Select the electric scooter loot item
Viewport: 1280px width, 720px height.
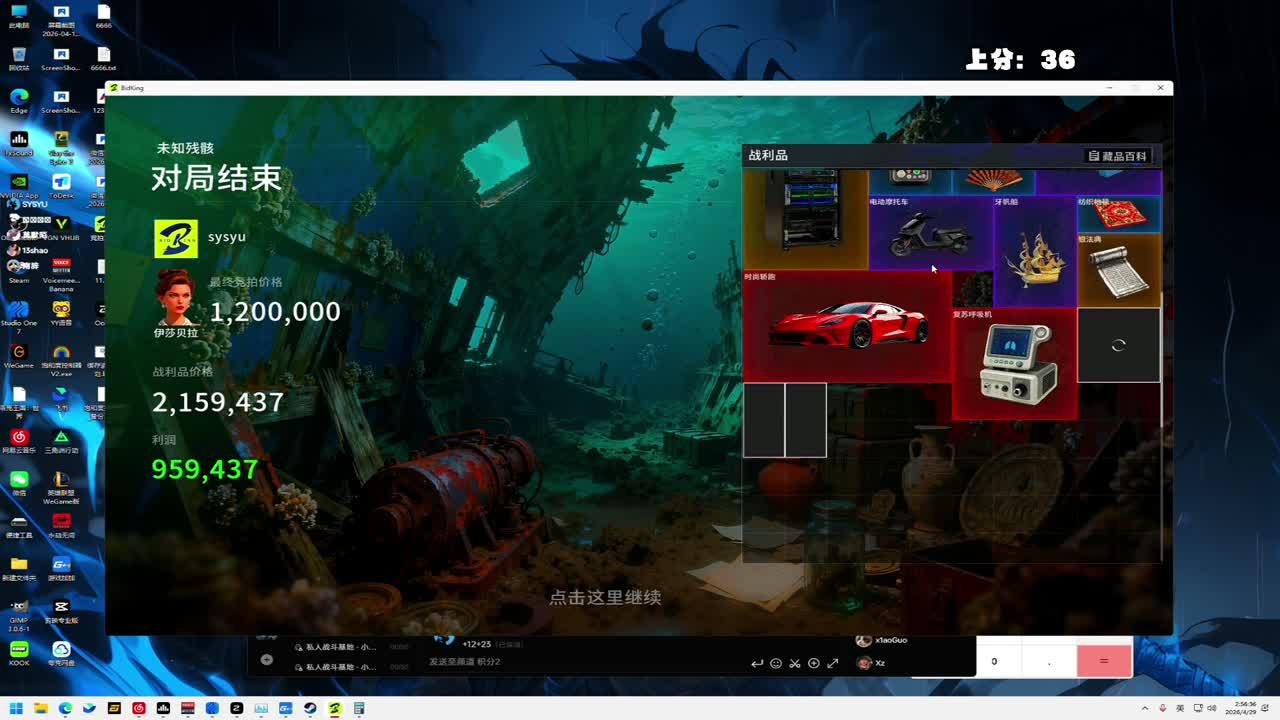(930, 234)
